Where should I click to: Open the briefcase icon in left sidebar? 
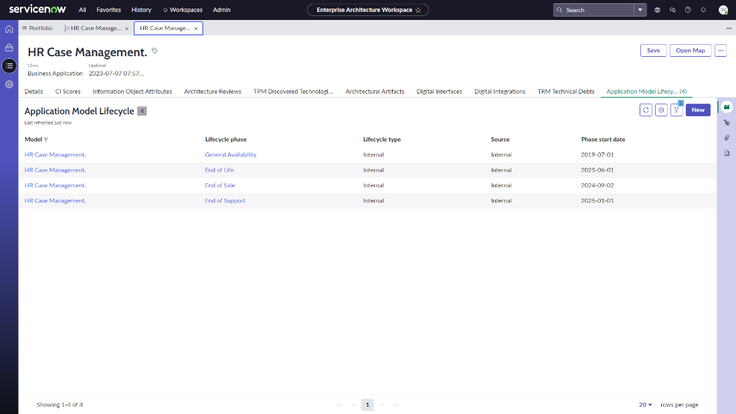coord(9,47)
